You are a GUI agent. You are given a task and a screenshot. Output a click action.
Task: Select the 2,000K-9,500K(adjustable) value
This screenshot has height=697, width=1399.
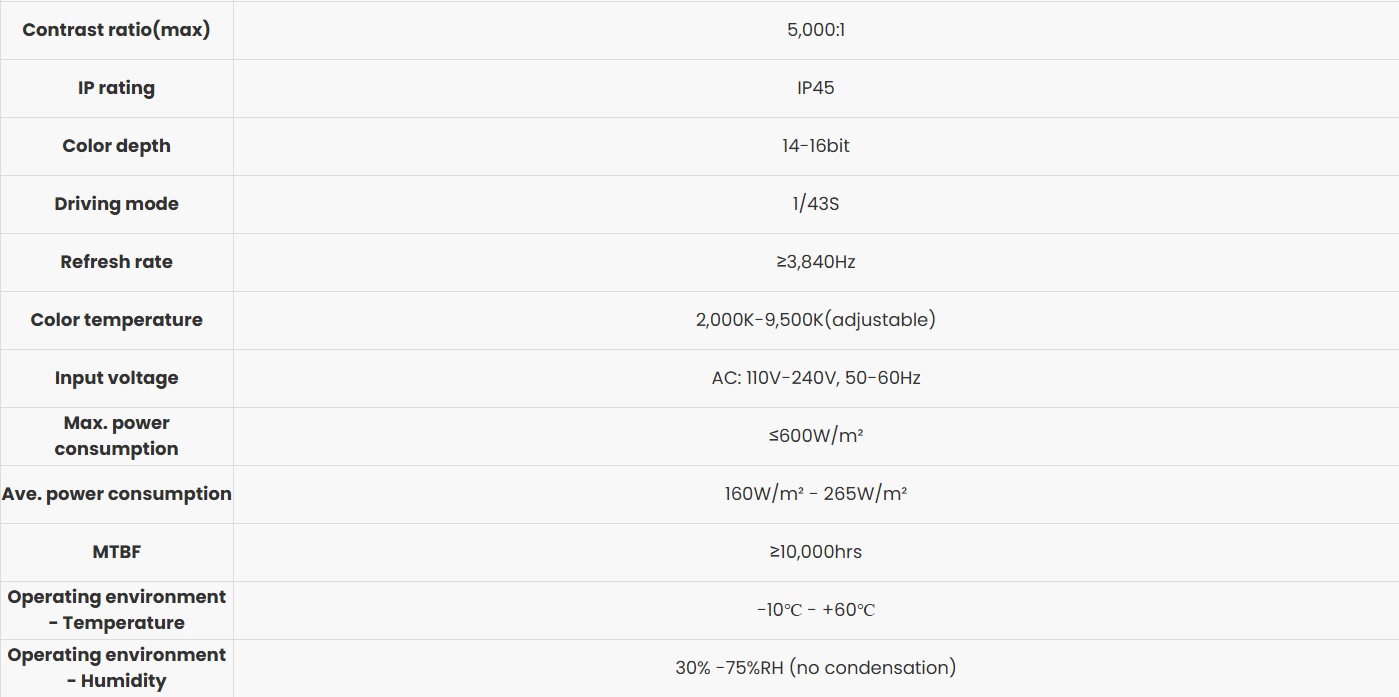coord(816,320)
